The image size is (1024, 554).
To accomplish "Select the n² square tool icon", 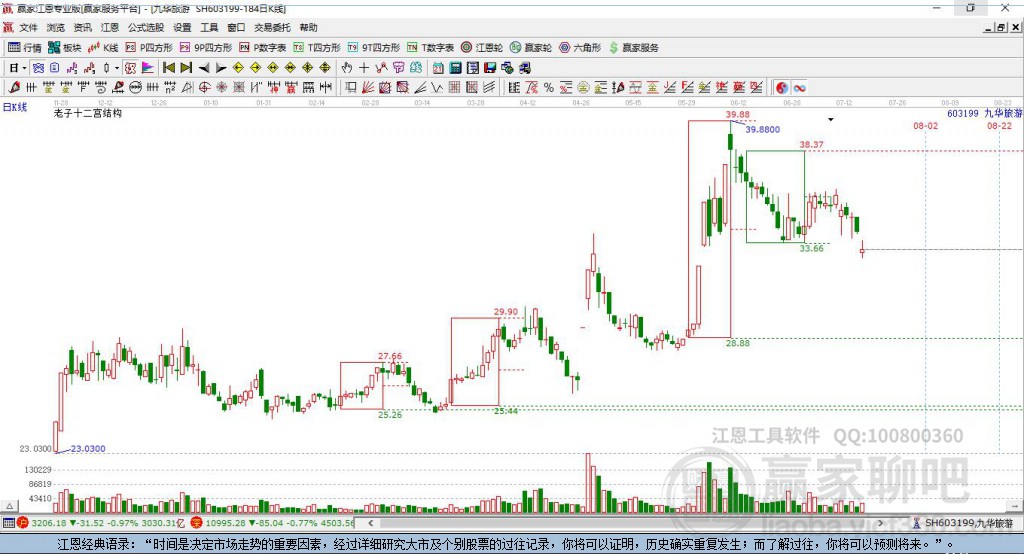I will [170, 88].
